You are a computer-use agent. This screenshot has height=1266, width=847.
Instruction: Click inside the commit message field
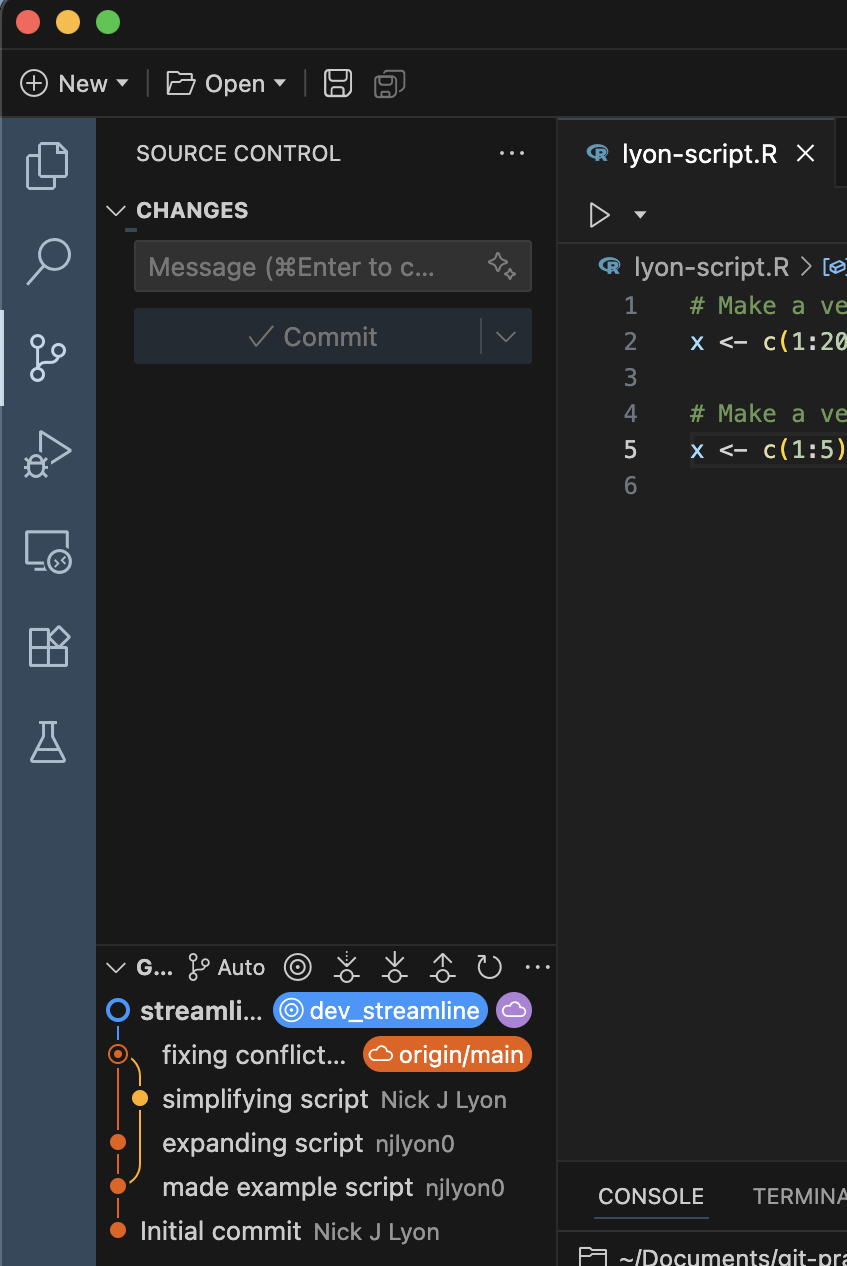tap(300, 266)
